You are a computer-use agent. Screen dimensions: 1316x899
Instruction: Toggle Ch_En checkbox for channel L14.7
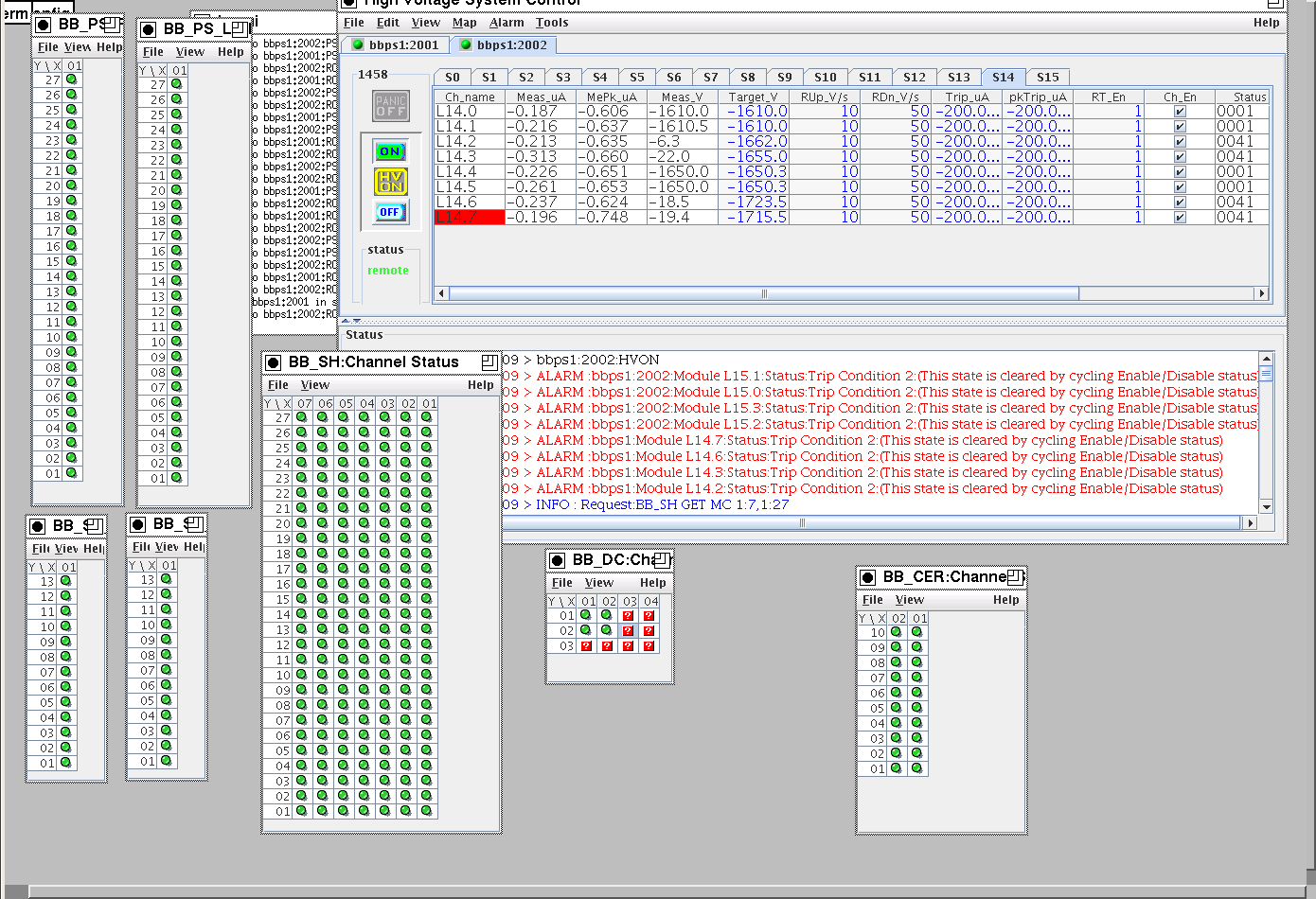[x=1180, y=218]
